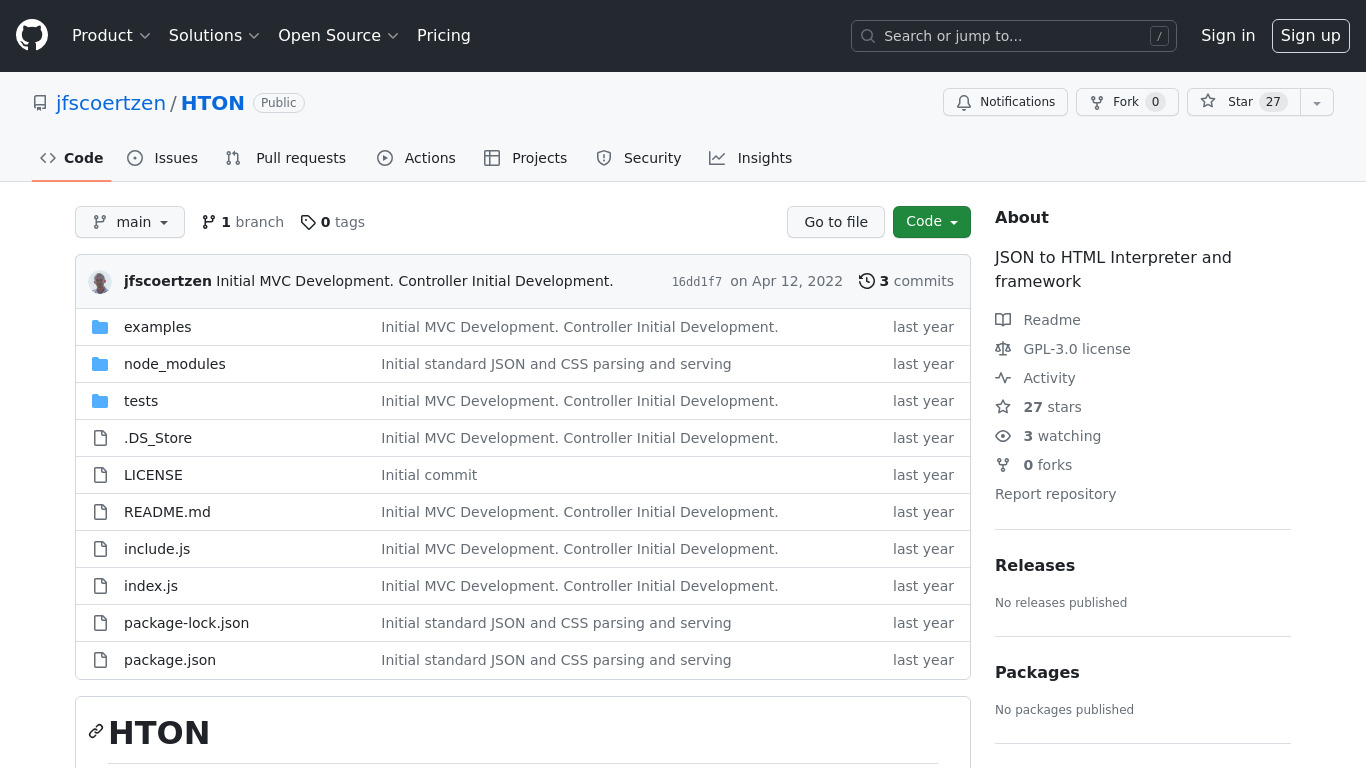Click the repository book icon beside jfscoertzen
This screenshot has width=1366, height=768.
coord(40,103)
